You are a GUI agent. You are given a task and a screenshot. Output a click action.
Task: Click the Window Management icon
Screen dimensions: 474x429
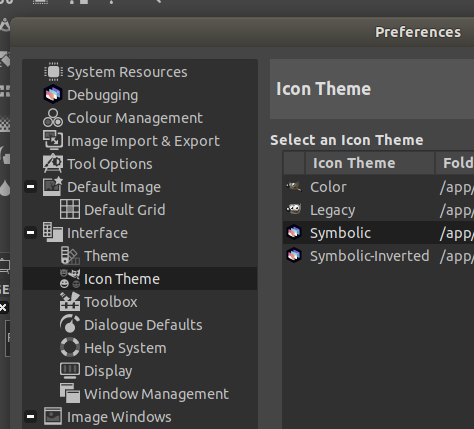[70, 393]
